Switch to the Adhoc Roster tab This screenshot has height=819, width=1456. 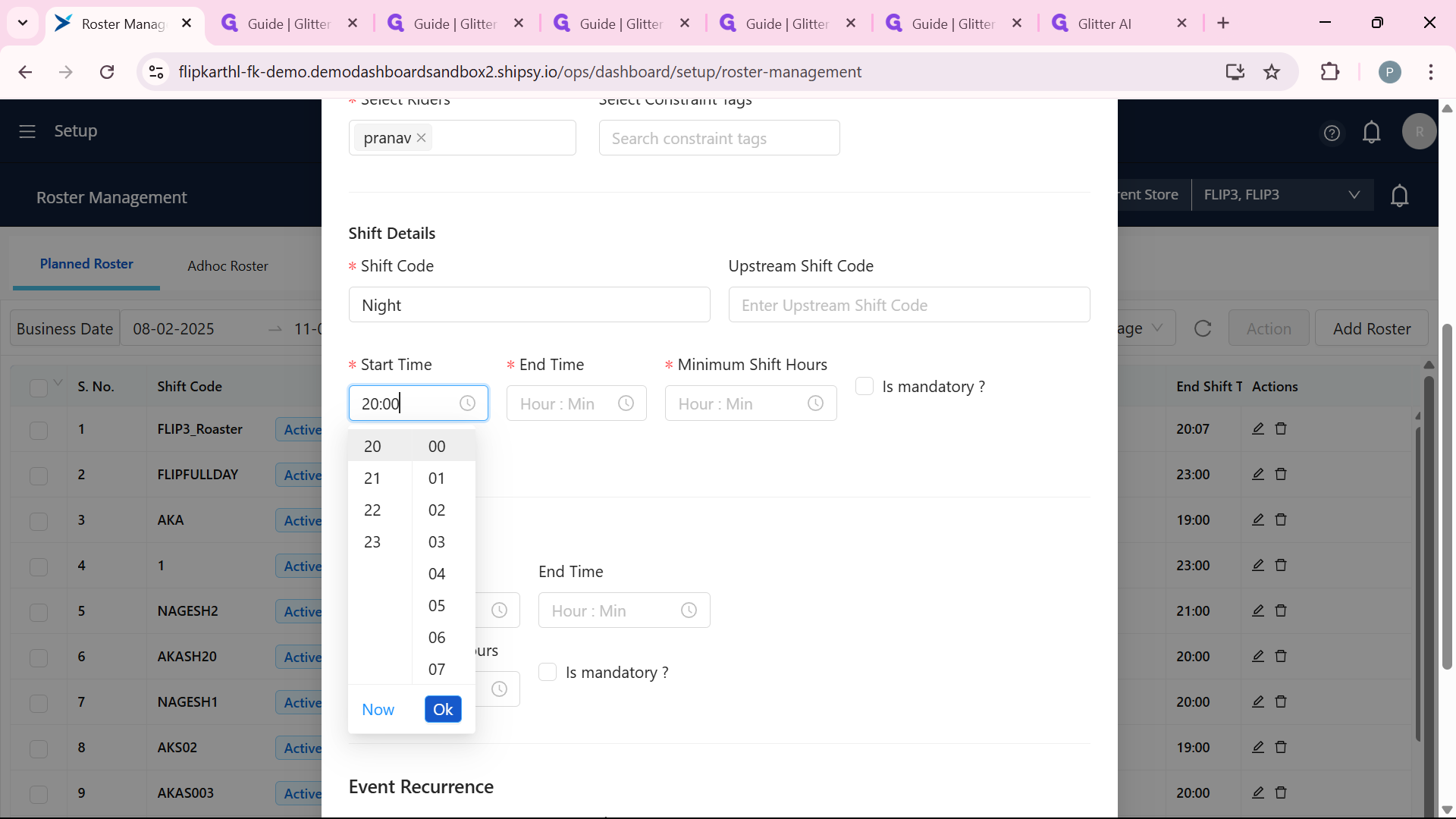pos(227,266)
